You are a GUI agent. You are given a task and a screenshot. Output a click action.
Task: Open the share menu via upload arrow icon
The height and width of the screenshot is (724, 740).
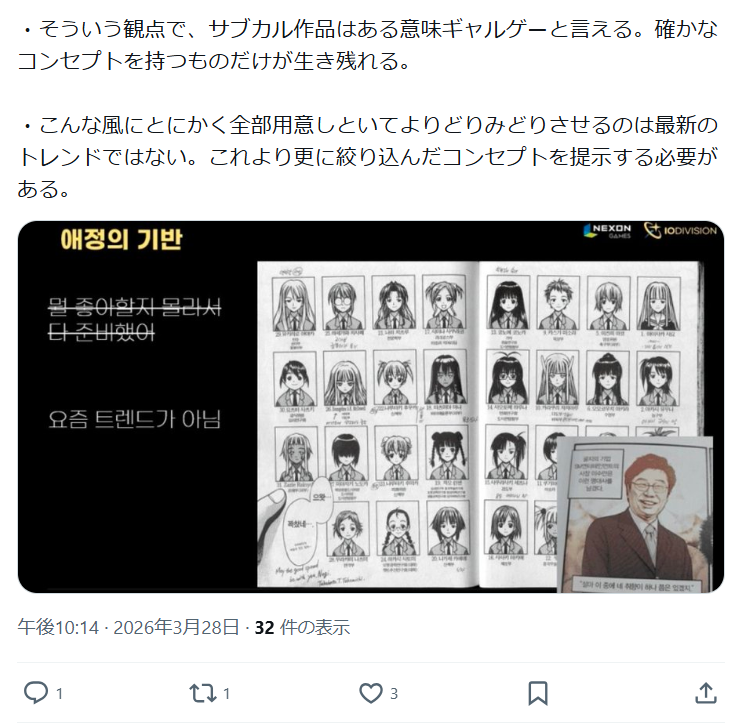point(706,693)
